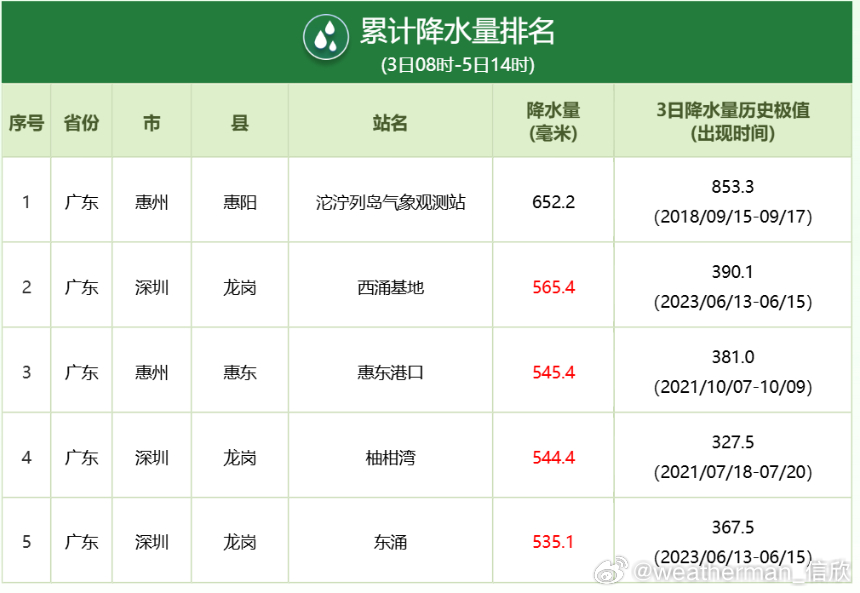Select the 县 column header
The height and width of the screenshot is (593, 860).
(240, 122)
